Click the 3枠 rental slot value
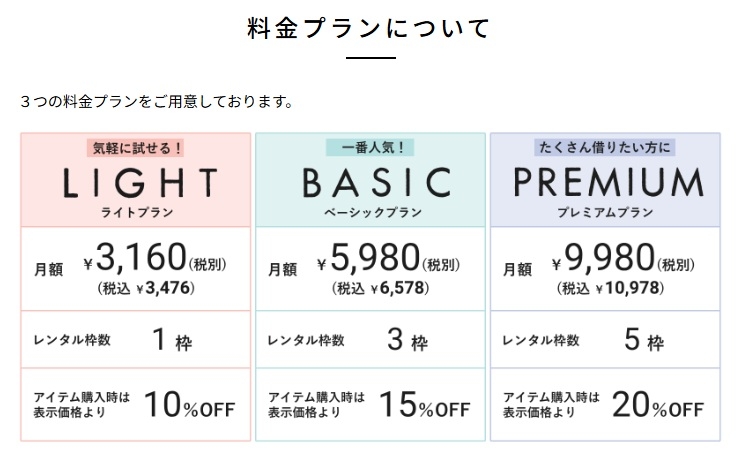 click(x=406, y=341)
